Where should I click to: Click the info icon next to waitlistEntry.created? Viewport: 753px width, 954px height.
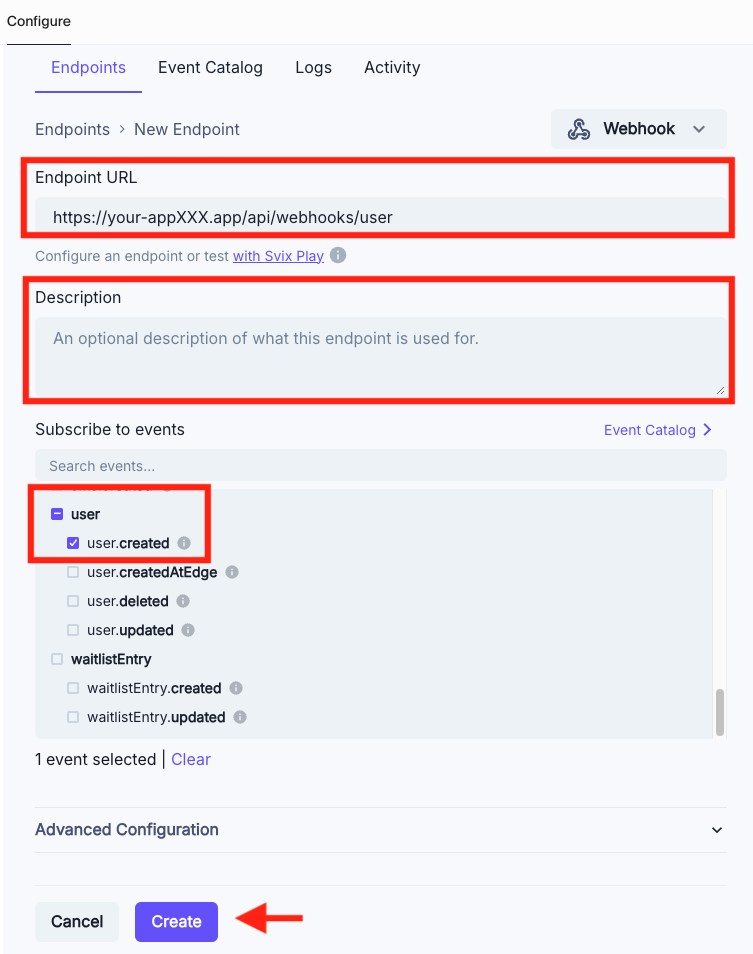click(x=235, y=688)
